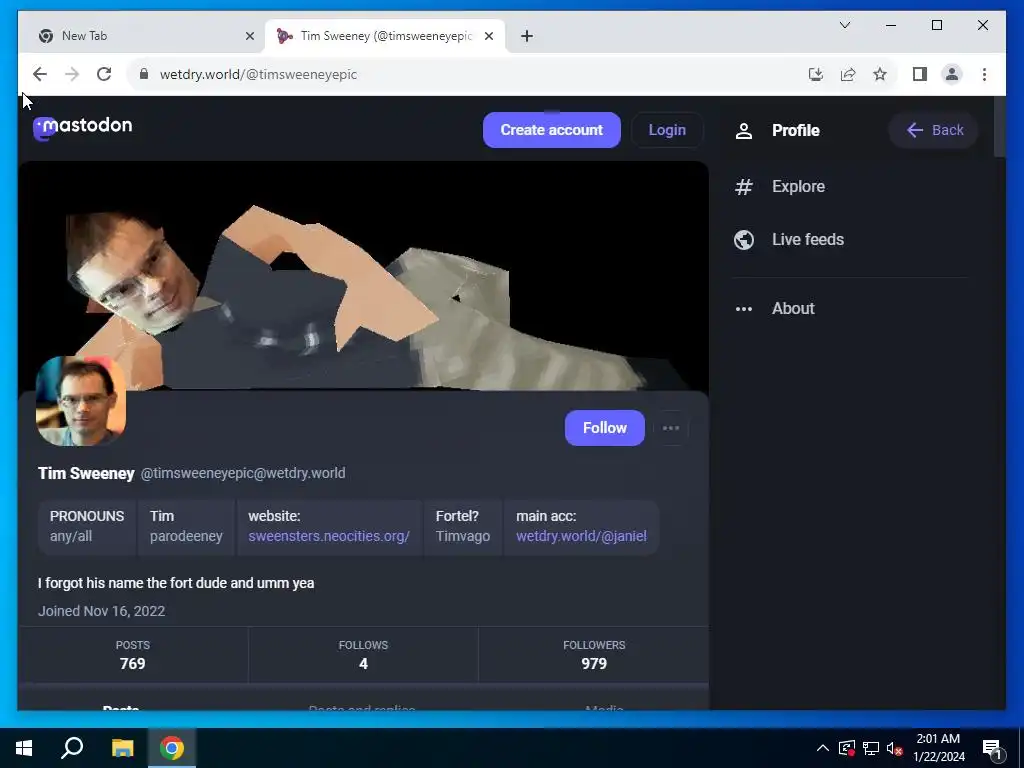
Task: Follow Tim Sweeney
Action: [605, 428]
